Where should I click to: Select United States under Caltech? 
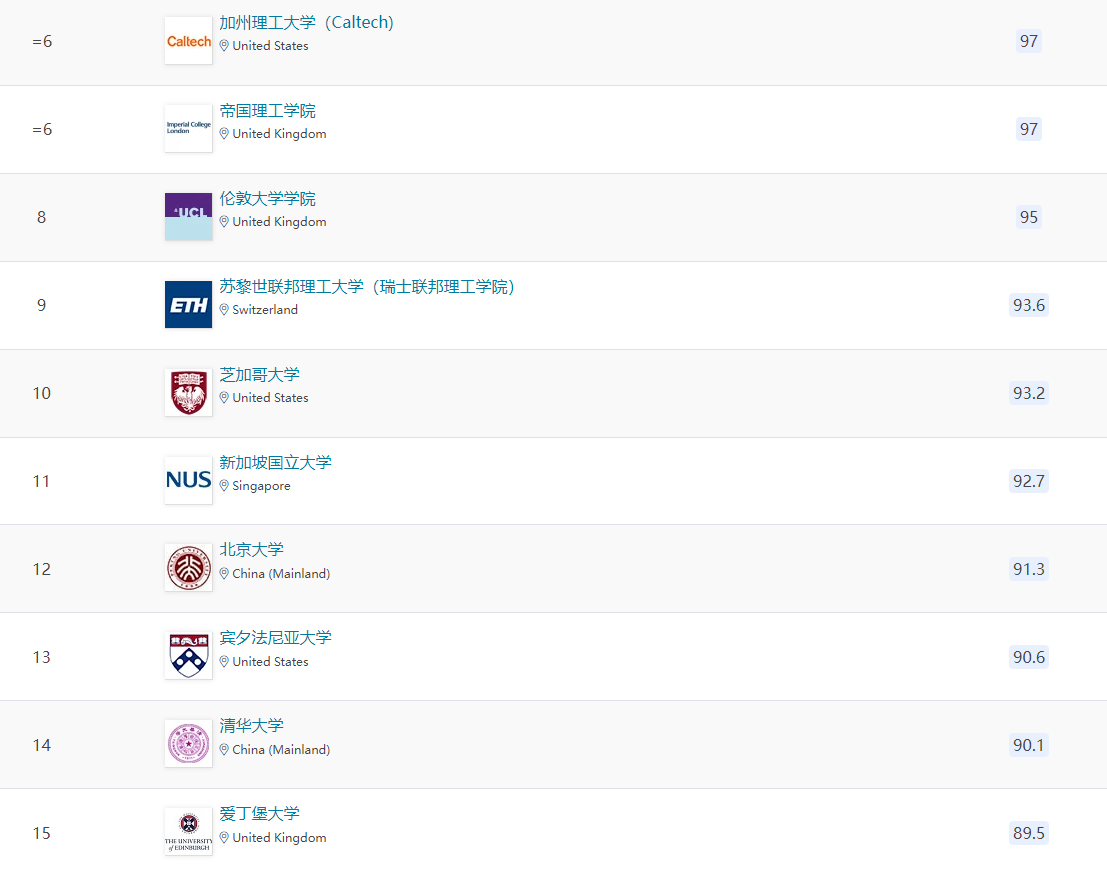[x=270, y=46]
